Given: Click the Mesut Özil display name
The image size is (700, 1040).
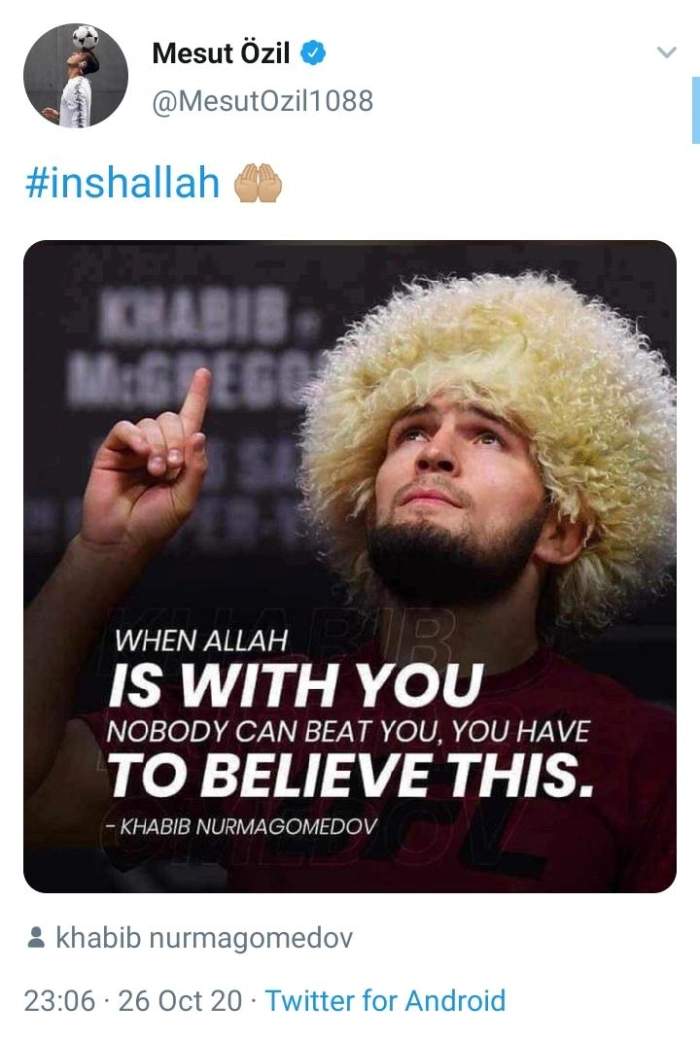Looking at the screenshot, I should pos(221,54).
